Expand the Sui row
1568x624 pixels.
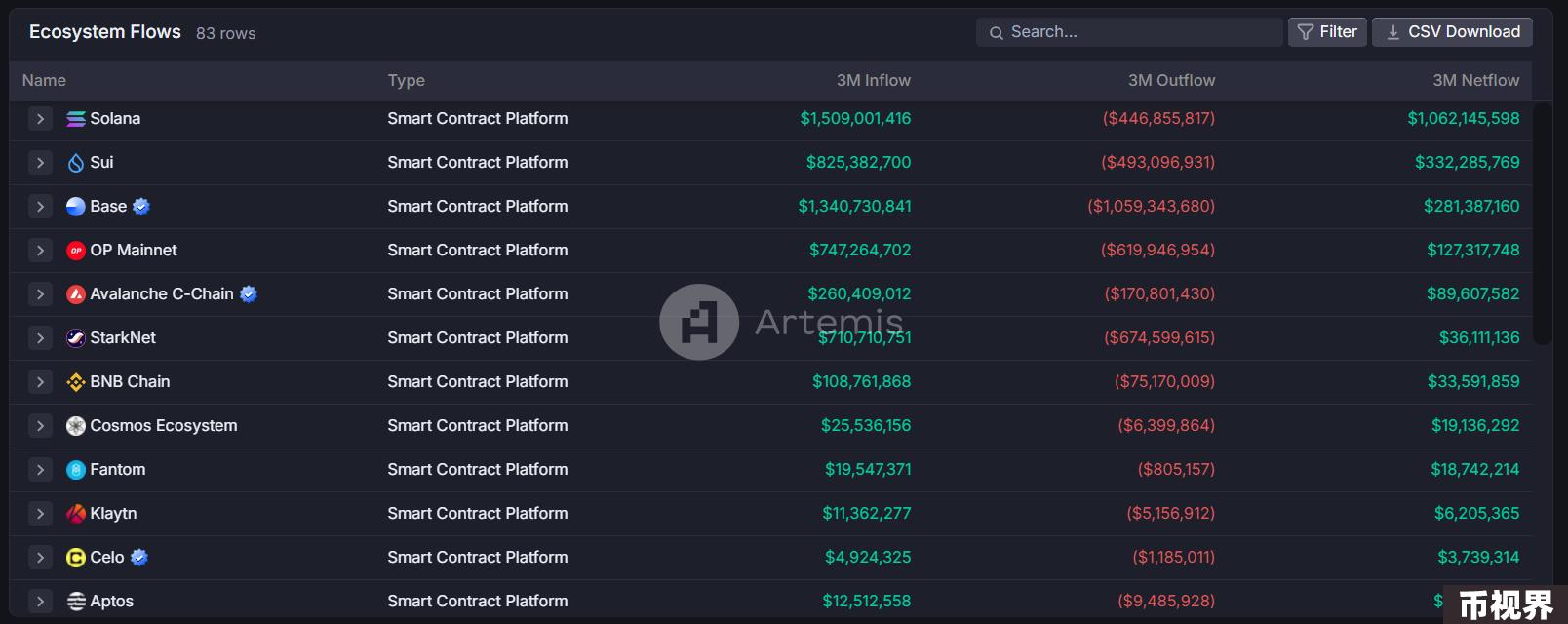[40, 163]
